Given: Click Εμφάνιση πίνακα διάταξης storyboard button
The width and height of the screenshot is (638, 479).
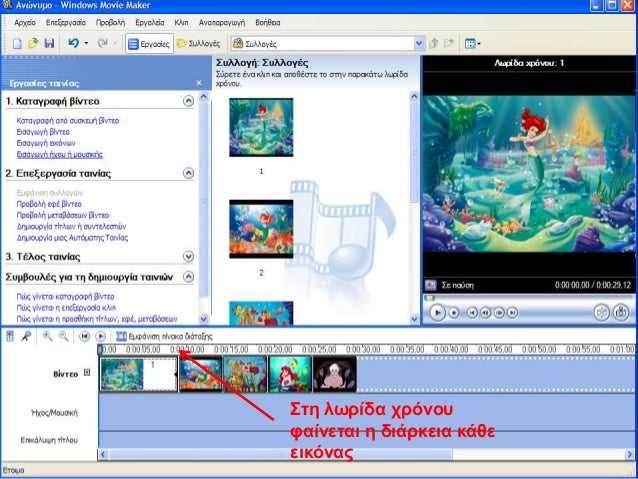Looking at the screenshot, I should pyautogui.click(x=164, y=336).
